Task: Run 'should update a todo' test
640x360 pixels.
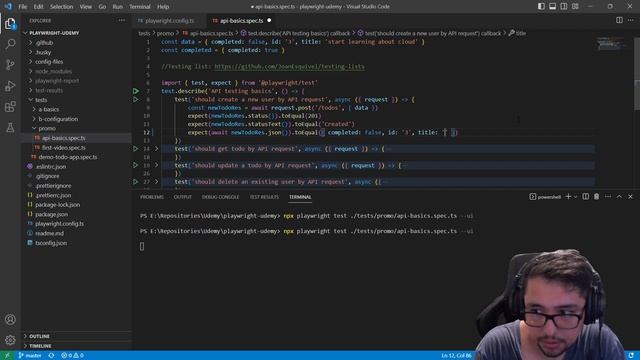Action: tap(136, 165)
